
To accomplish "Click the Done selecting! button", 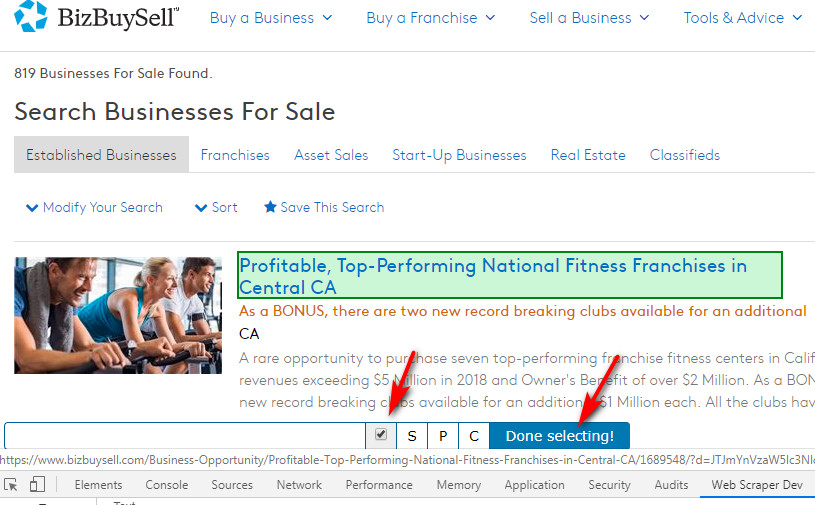I will [559, 436].
